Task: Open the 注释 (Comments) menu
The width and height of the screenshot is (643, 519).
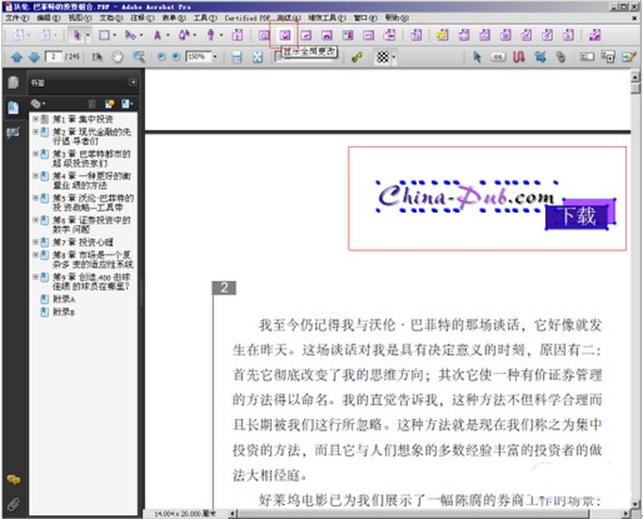Action: pos(142,18)
